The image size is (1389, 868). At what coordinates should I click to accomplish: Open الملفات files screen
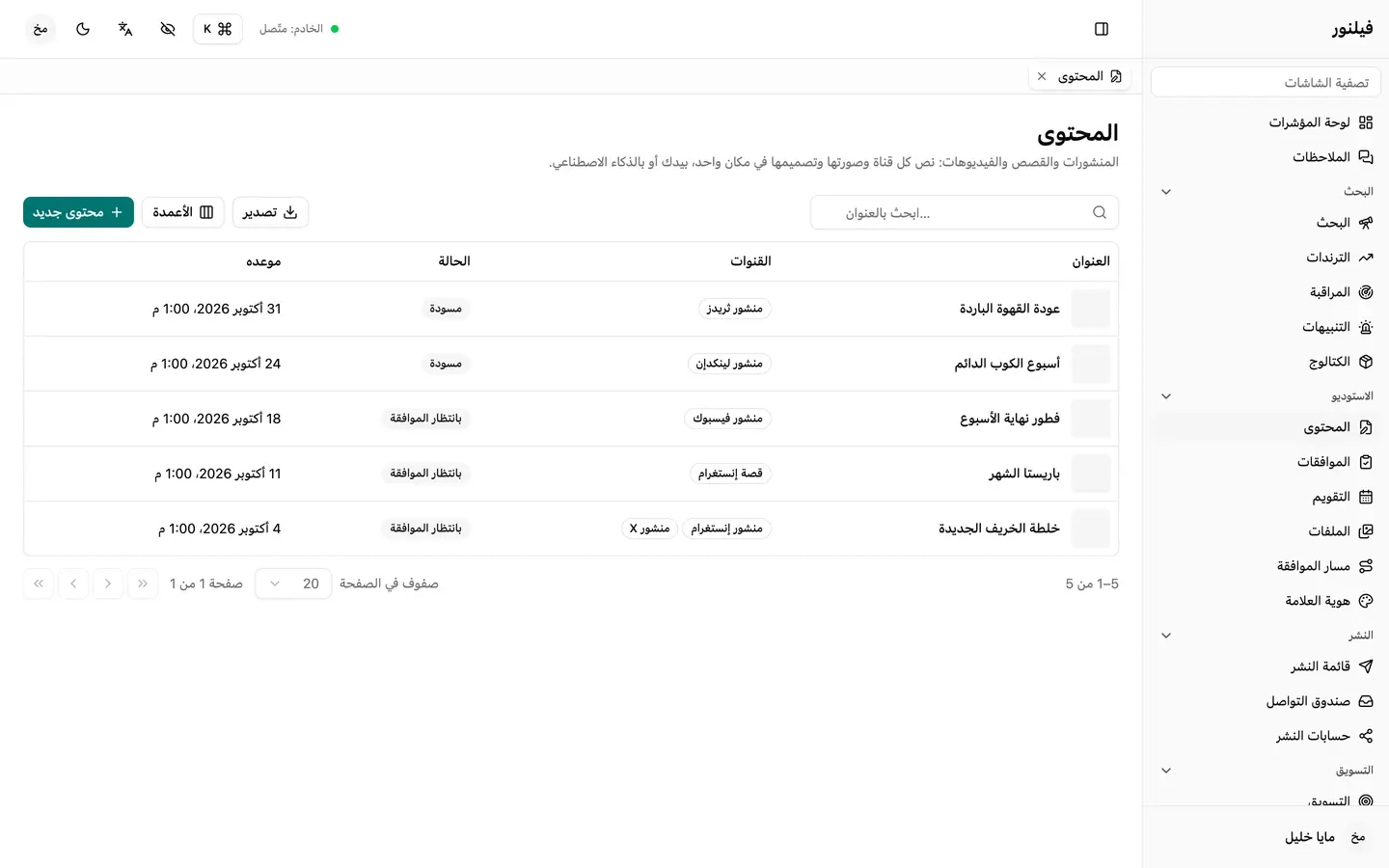point(1266,531)
